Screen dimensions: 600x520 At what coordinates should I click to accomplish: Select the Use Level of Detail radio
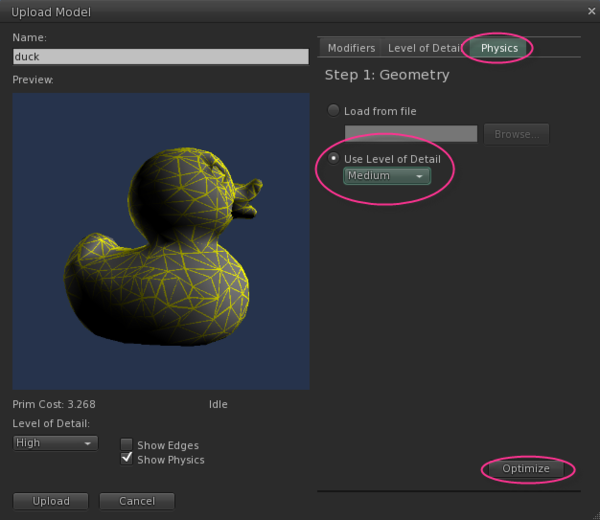pos(334,159)
